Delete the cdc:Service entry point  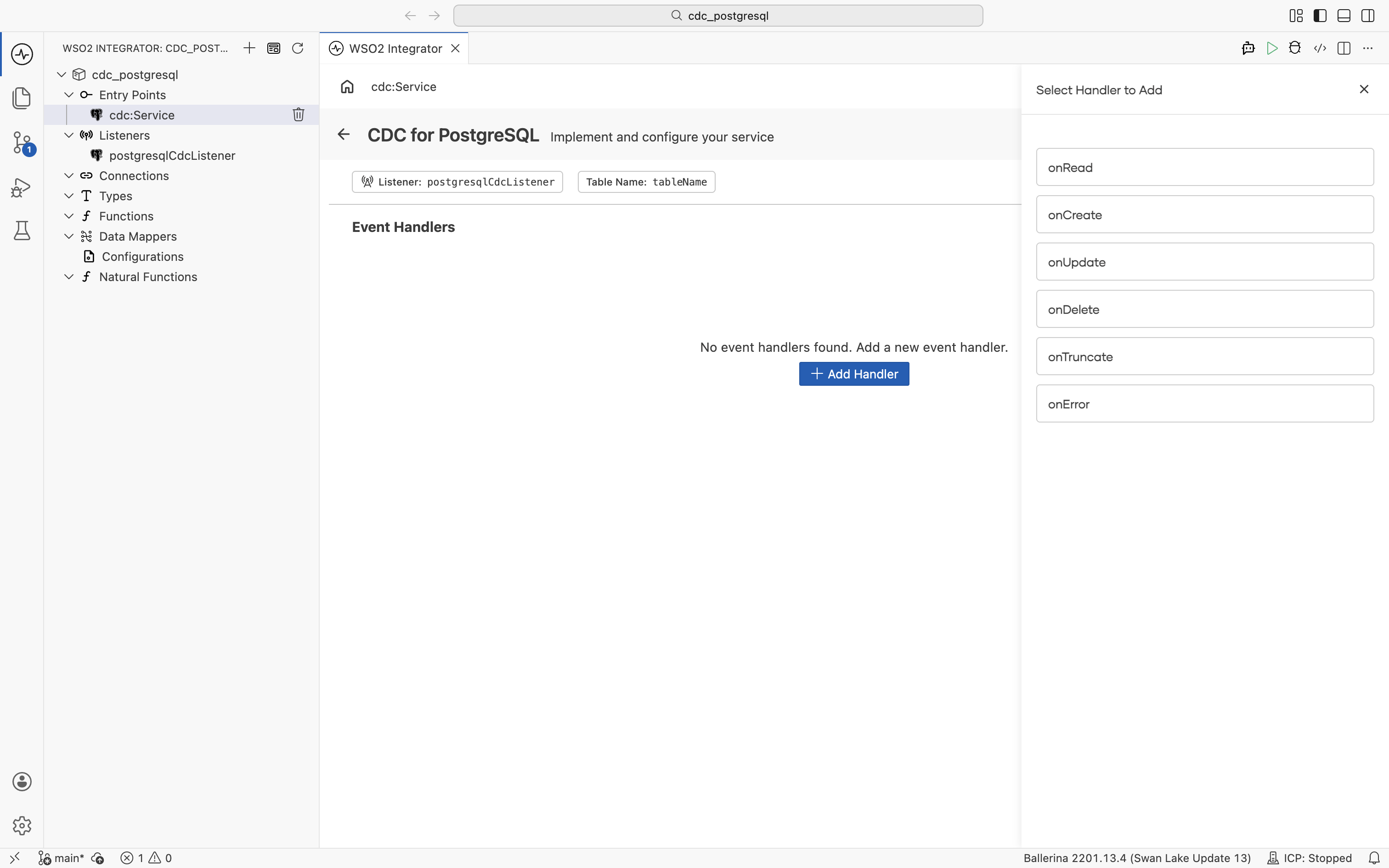(x=299, y=115)
